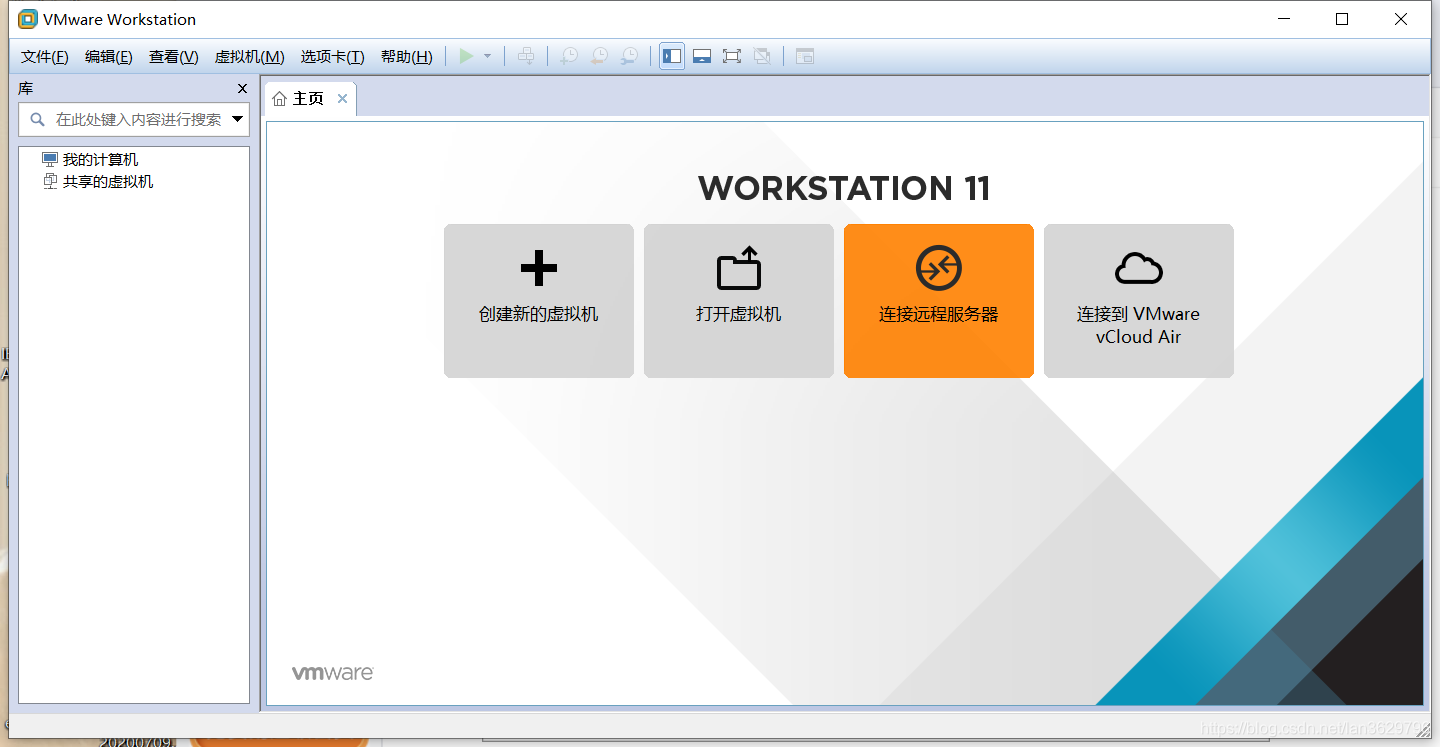The image size is (1440, 747).
Task: Minimize the VMware Workstation window
Action: (x=1284, y=19)
